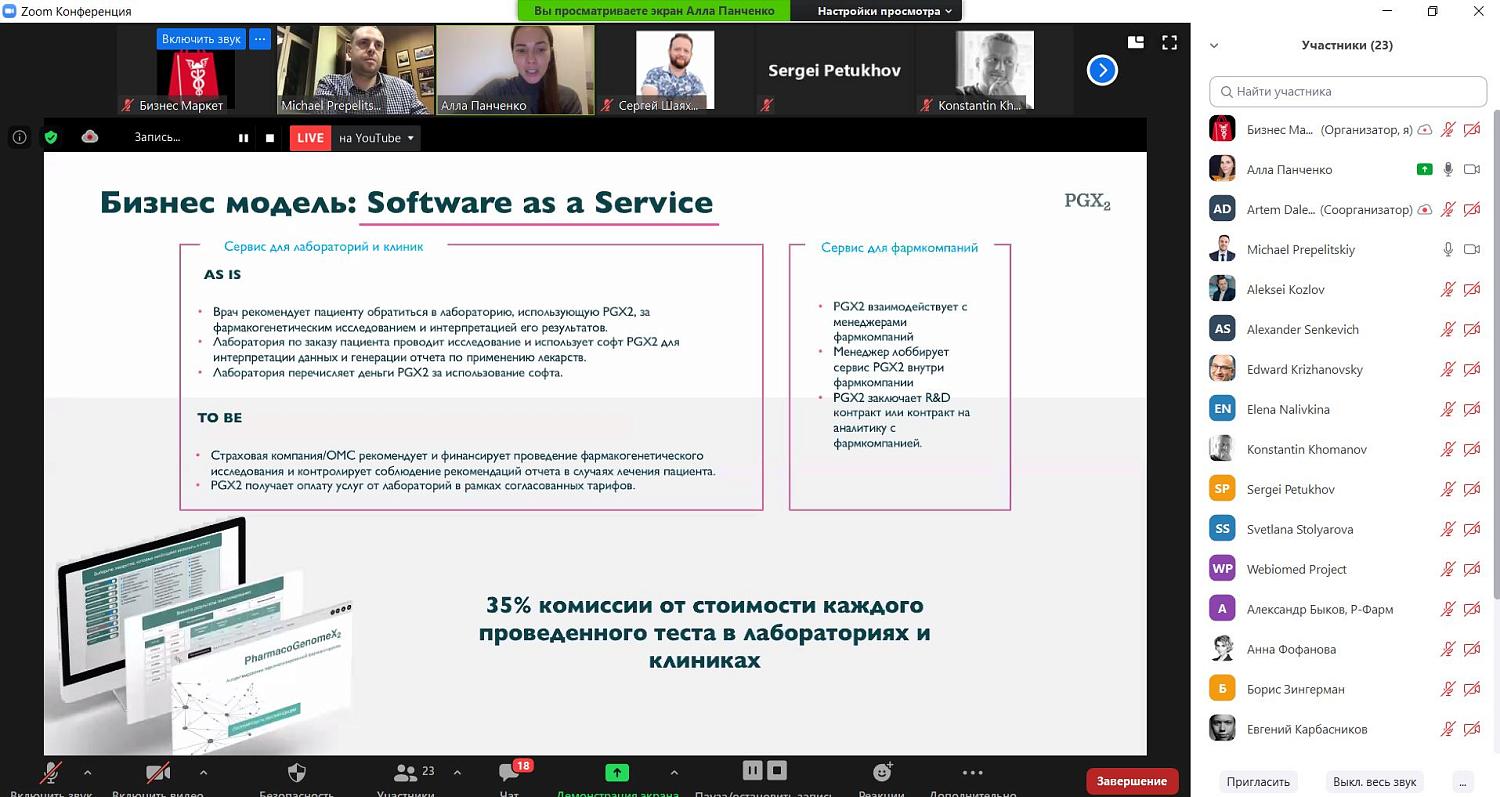Image resolution: width=1500 pixels, height=797 pixels.
Task: Open the Participants icon showing 23
Action: click(x=405, y=772)
